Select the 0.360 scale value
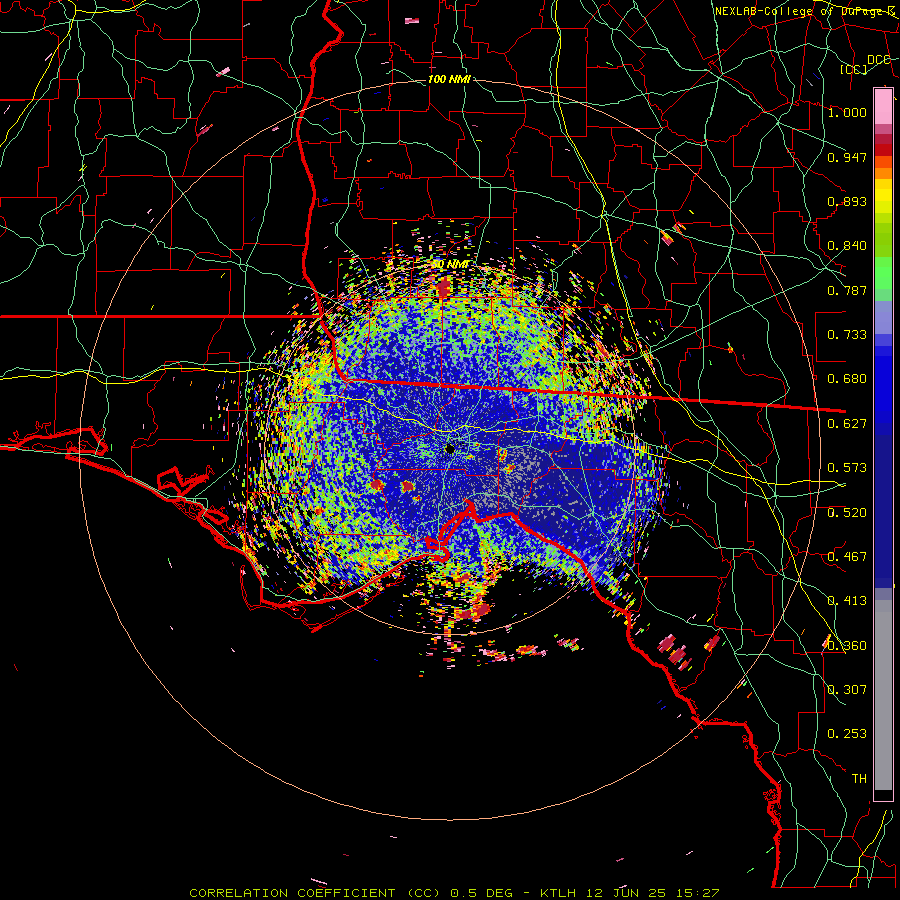 point(847,646)
